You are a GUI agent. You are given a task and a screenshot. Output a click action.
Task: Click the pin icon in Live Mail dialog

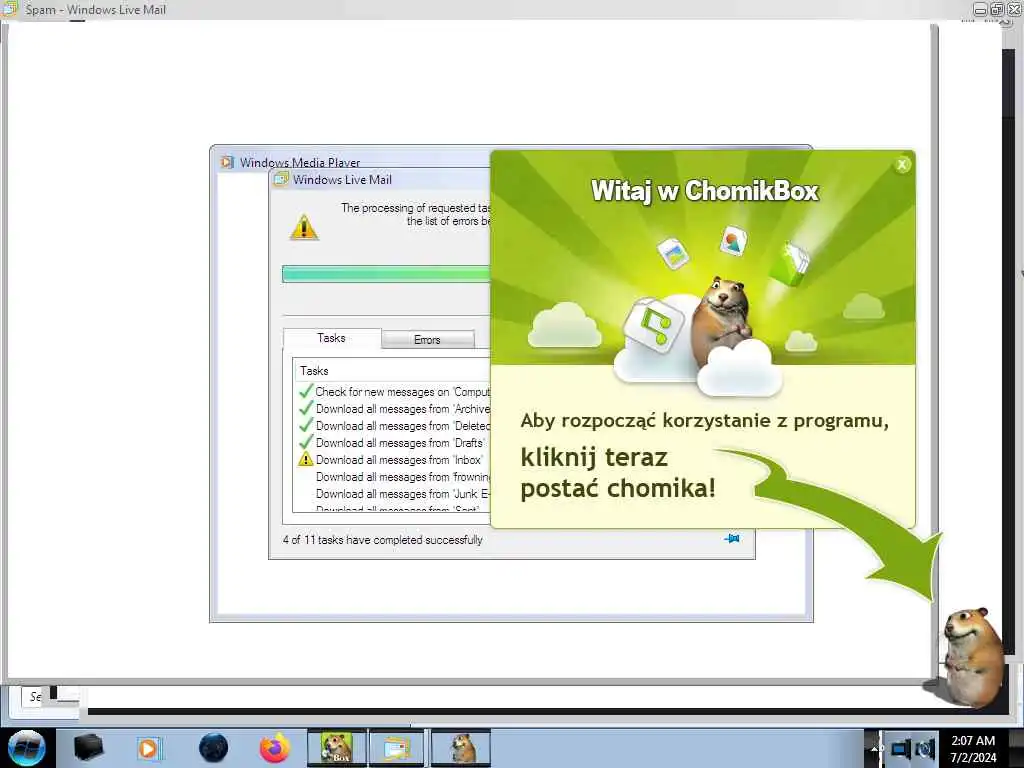[732, 539]
